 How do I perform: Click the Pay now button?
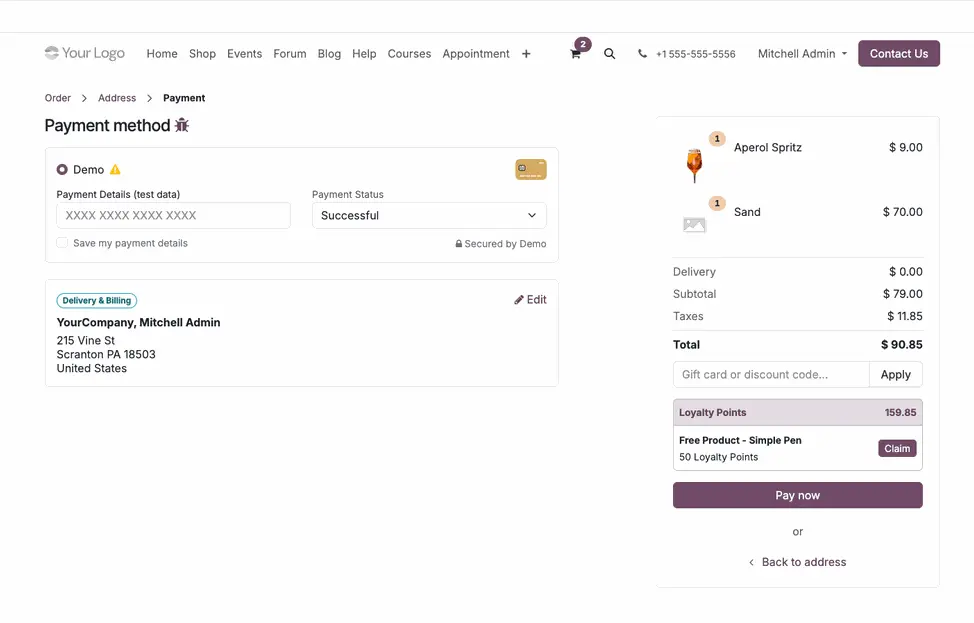coord(797,495)
